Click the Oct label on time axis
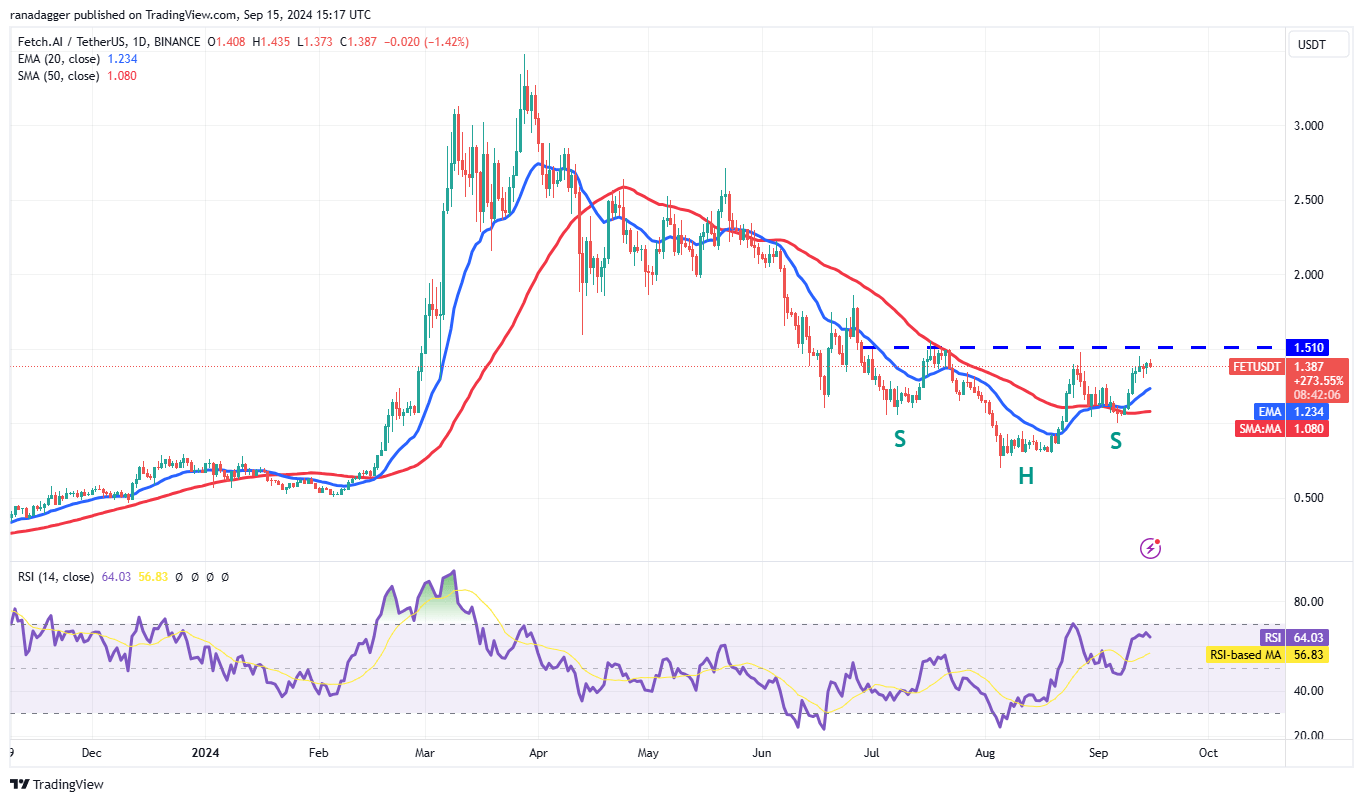 1208,753
